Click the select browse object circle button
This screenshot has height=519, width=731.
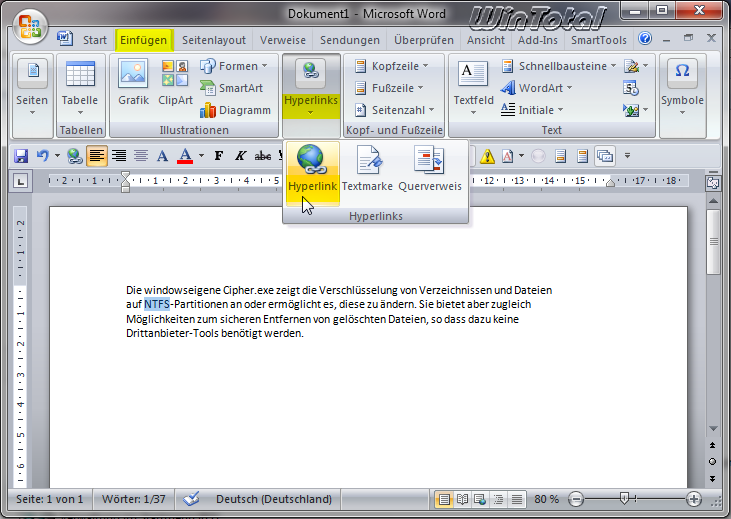click(x=712, y=462)
